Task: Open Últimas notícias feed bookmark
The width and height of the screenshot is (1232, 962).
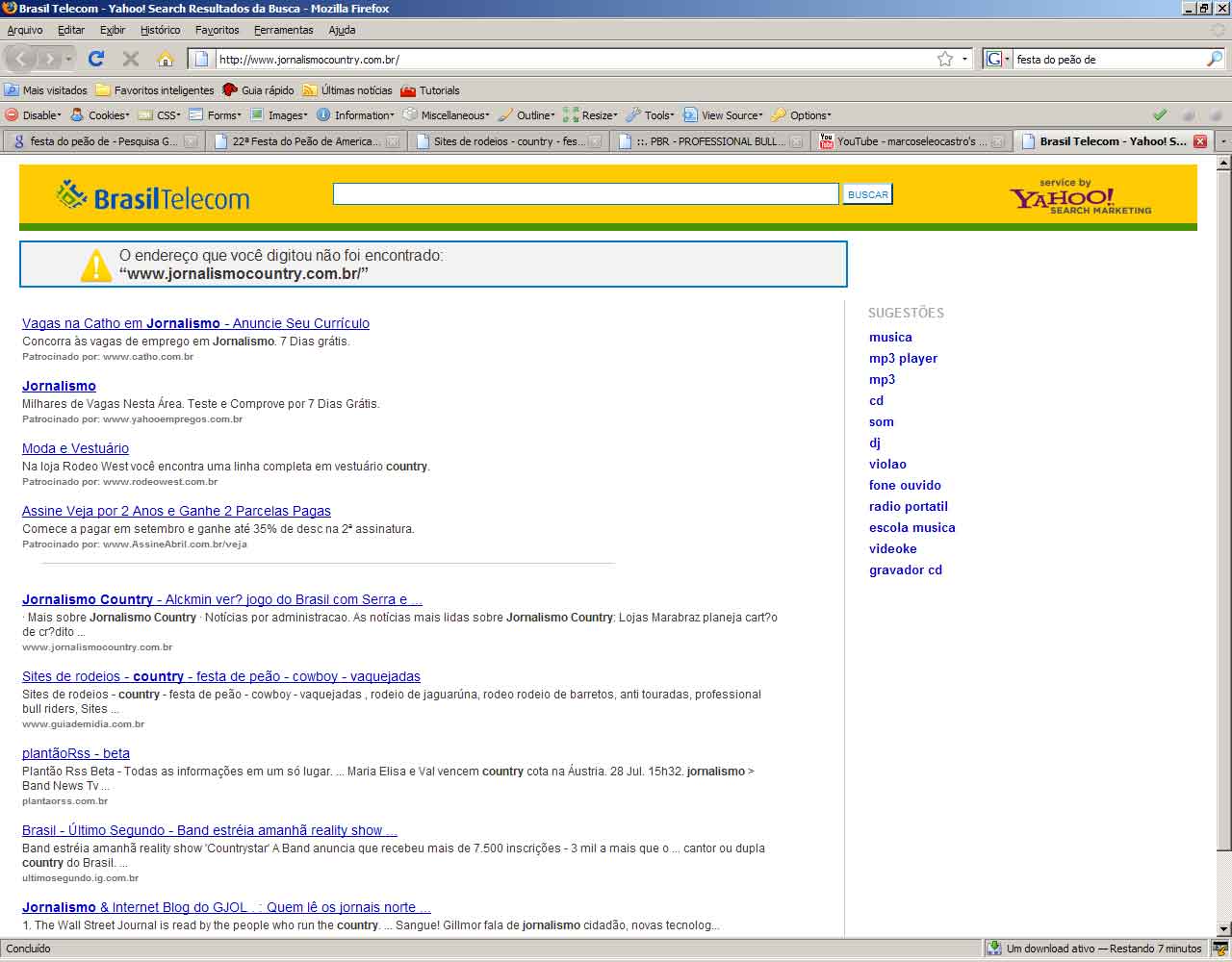Action: [x=347, y=90]
